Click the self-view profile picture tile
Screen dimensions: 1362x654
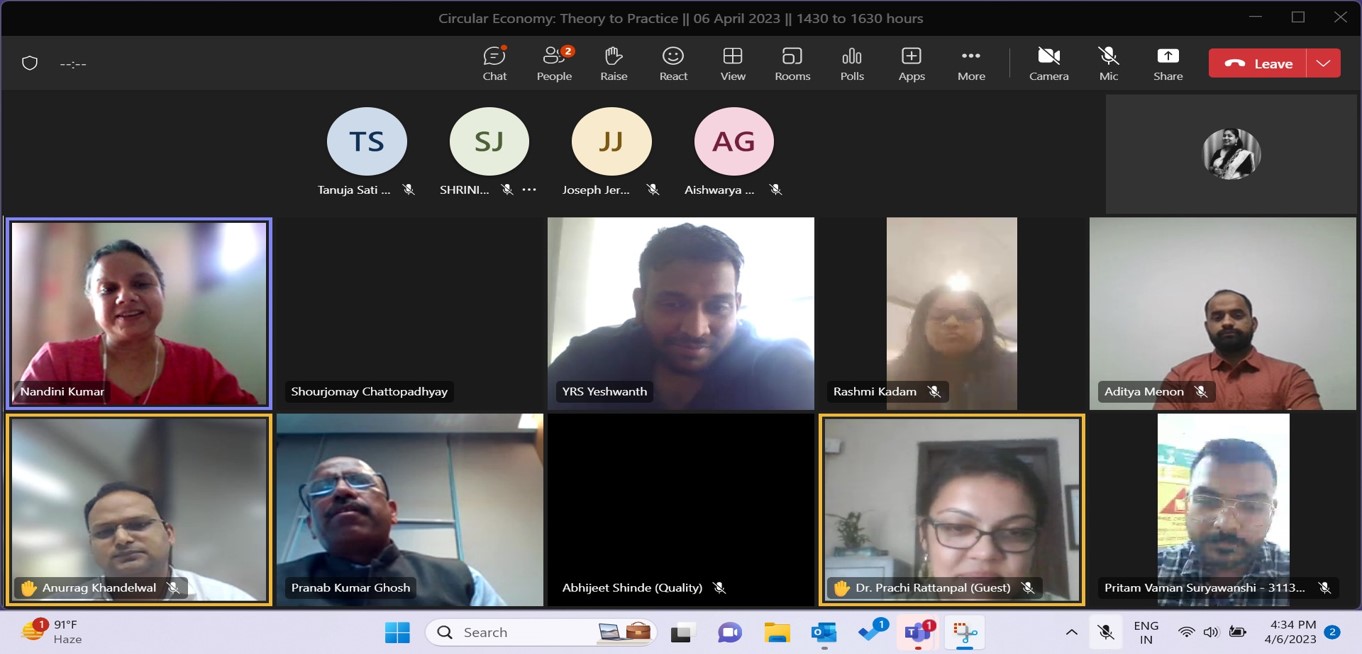(x=1231, y=154)
